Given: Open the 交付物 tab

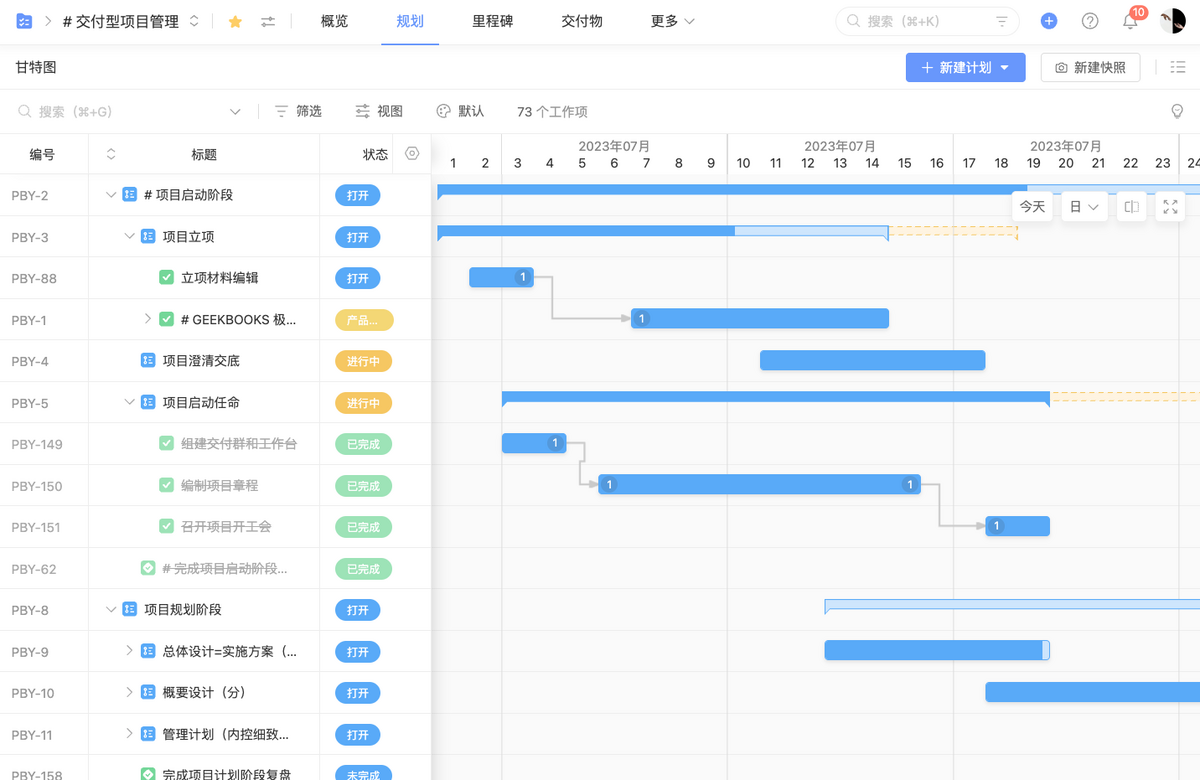Looking at the screenshot, I should point(581,20).
